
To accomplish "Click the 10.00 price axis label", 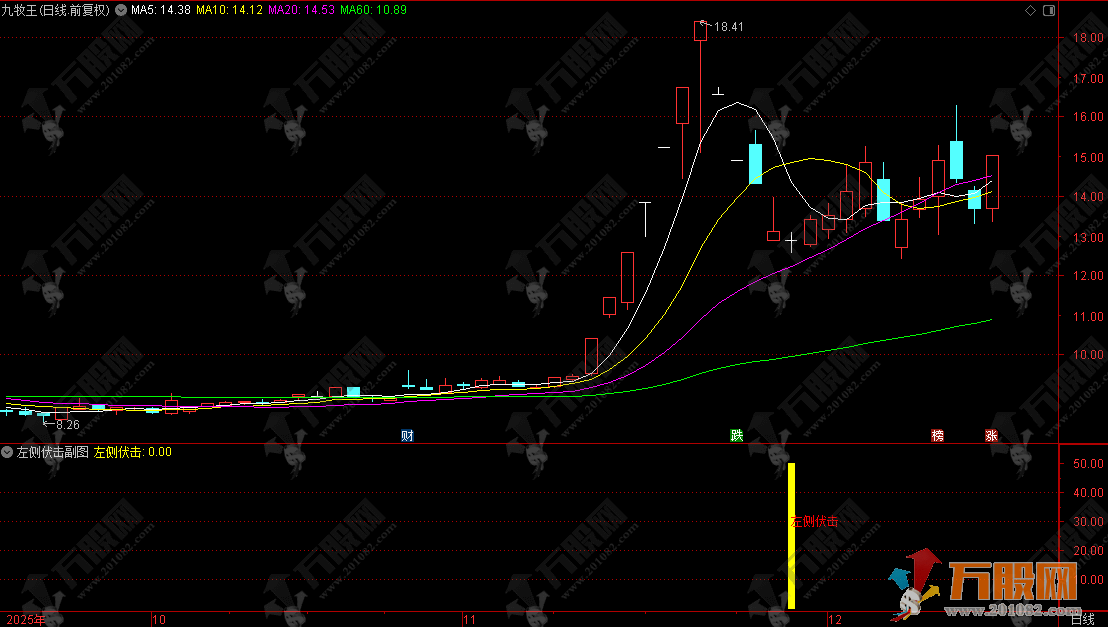I will tap(1088, 355).
